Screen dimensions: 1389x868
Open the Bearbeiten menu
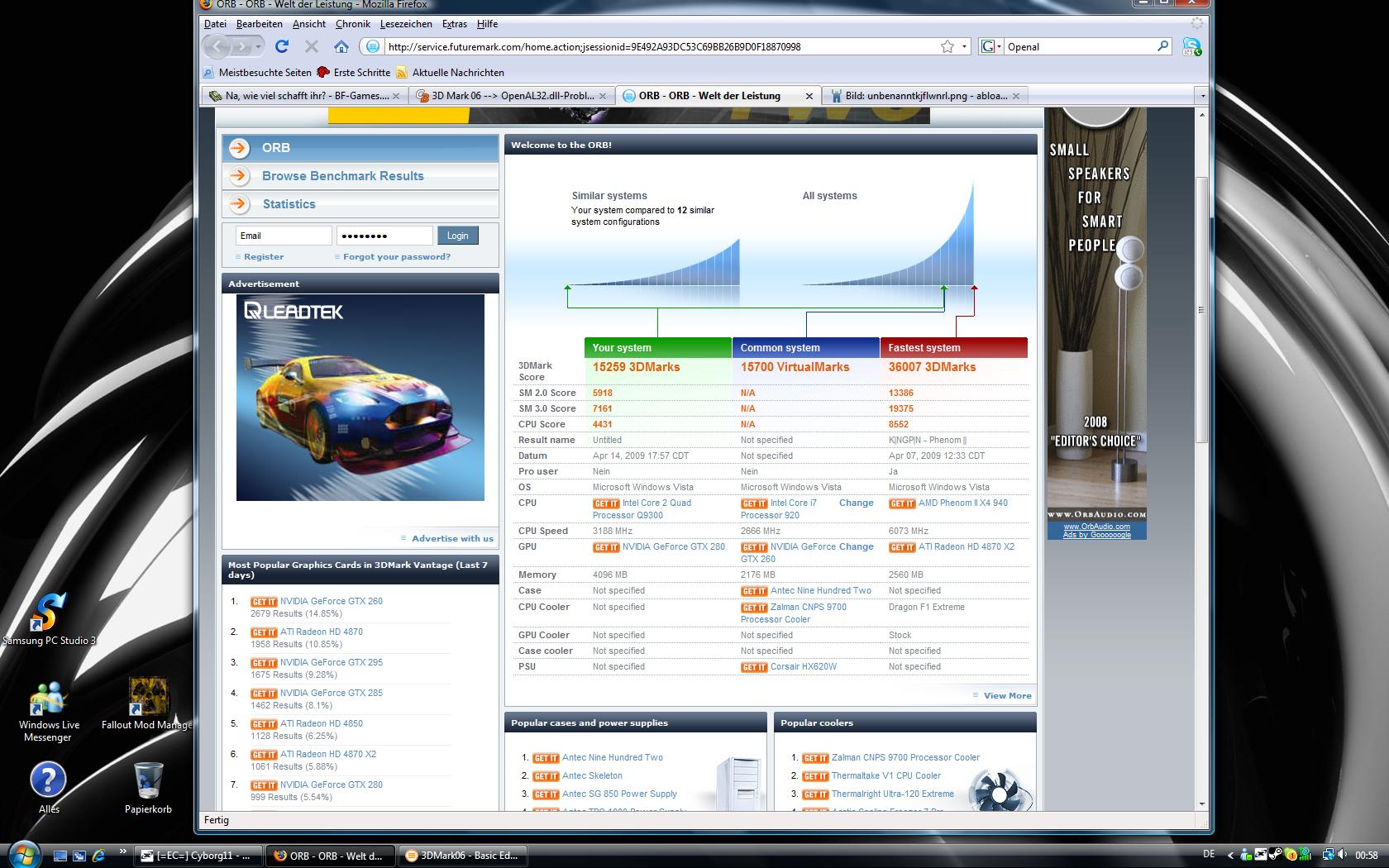click(x=259, y=24)
